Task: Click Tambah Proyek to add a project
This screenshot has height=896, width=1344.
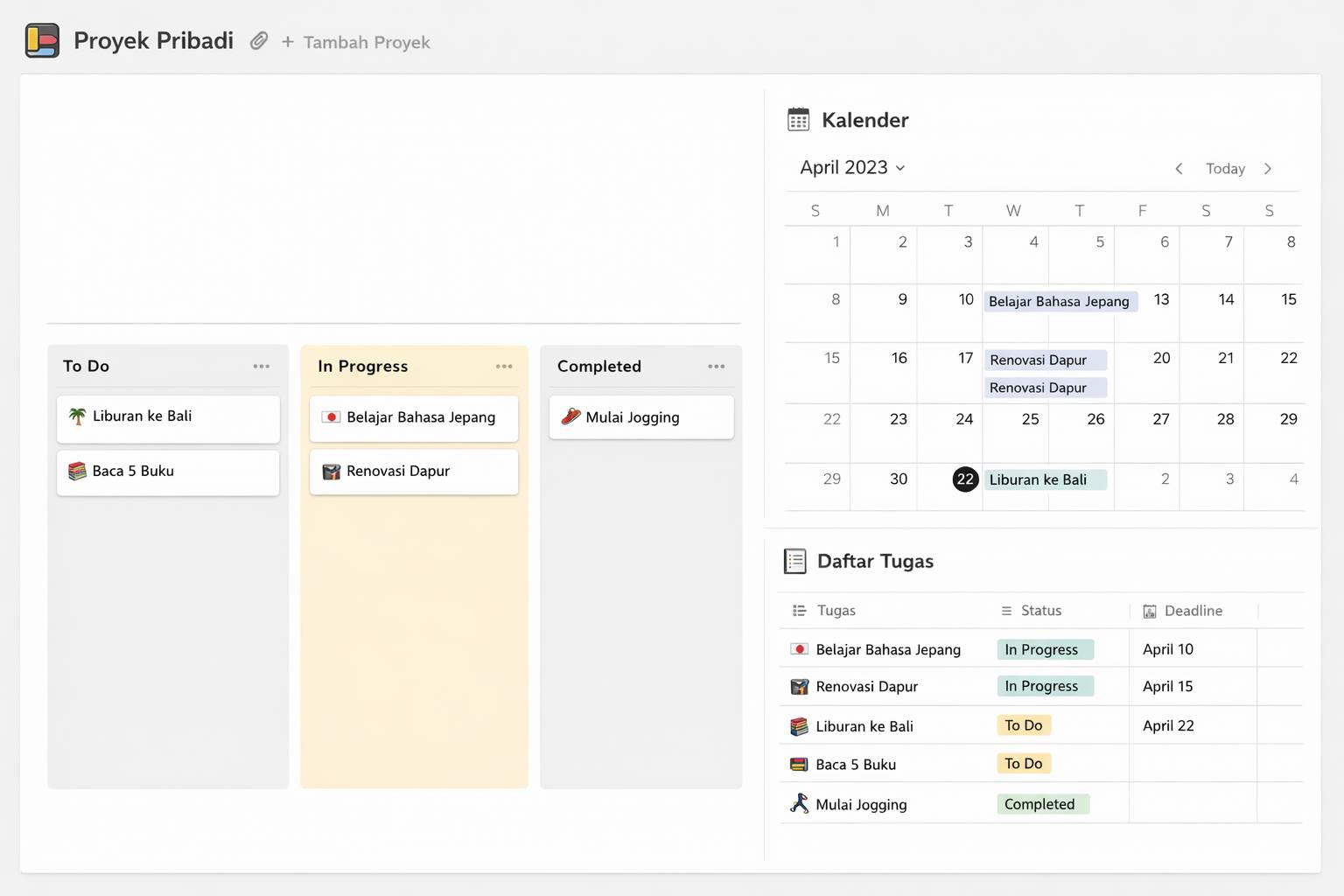Action: (356, 42)
